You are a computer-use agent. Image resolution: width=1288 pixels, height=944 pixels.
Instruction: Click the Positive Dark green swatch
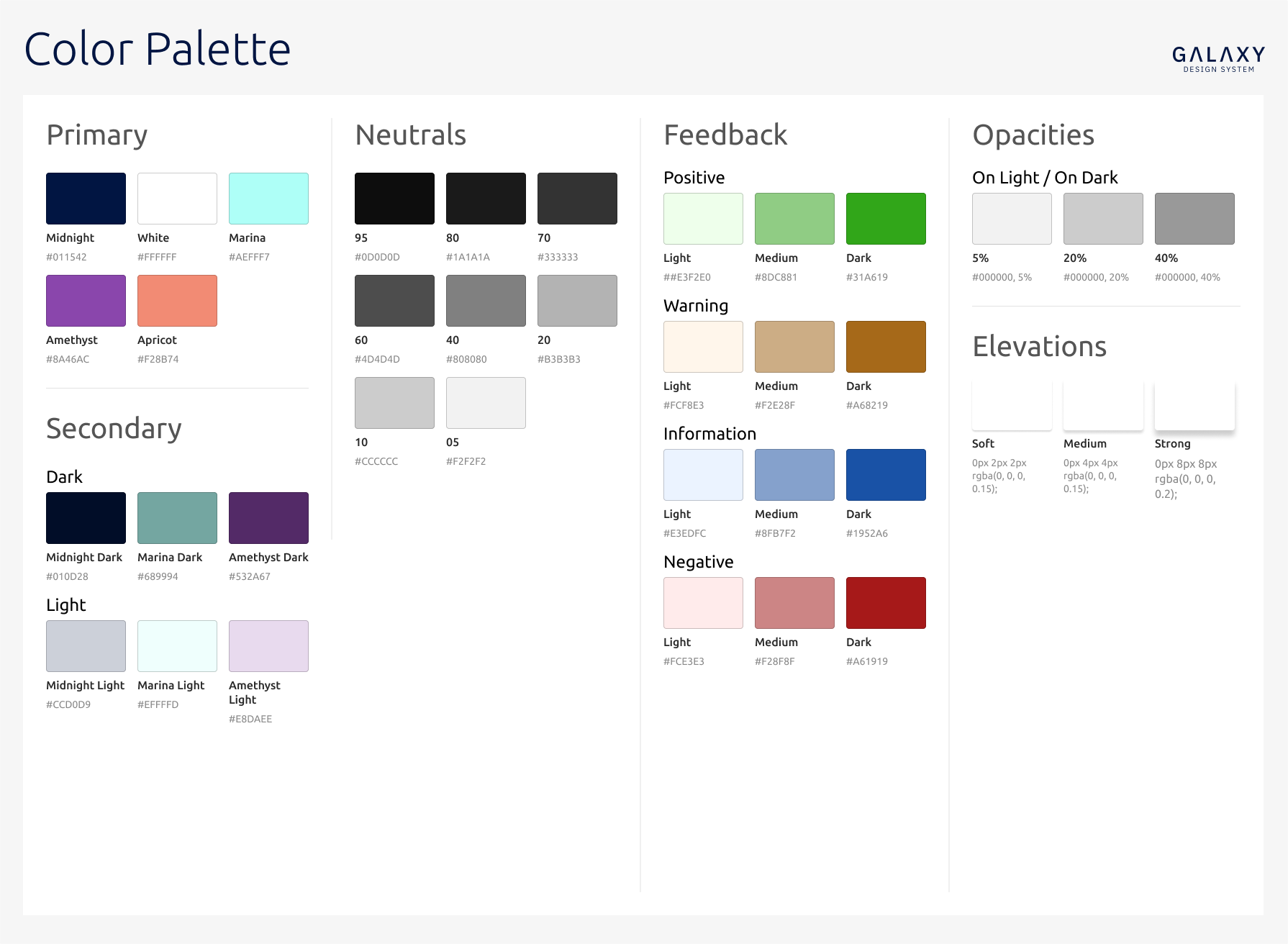[x=886, y=219]
